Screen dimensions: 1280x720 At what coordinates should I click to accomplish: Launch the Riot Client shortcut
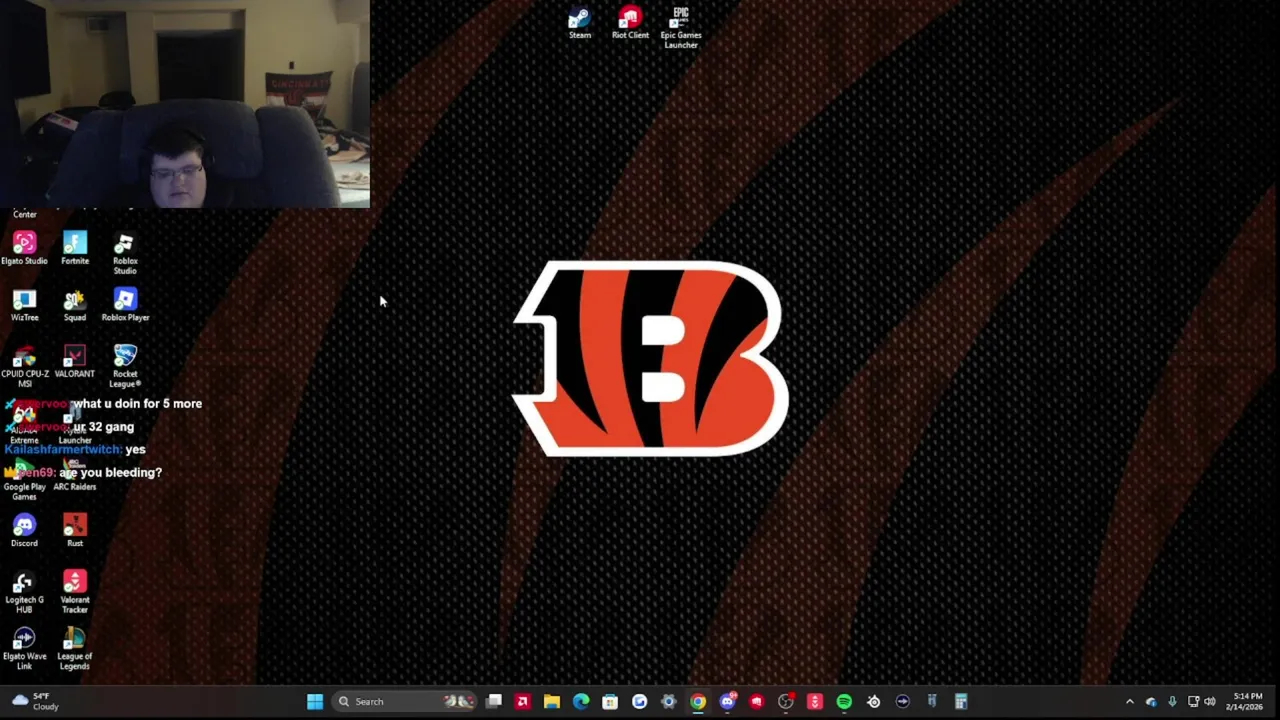(630, 23)
